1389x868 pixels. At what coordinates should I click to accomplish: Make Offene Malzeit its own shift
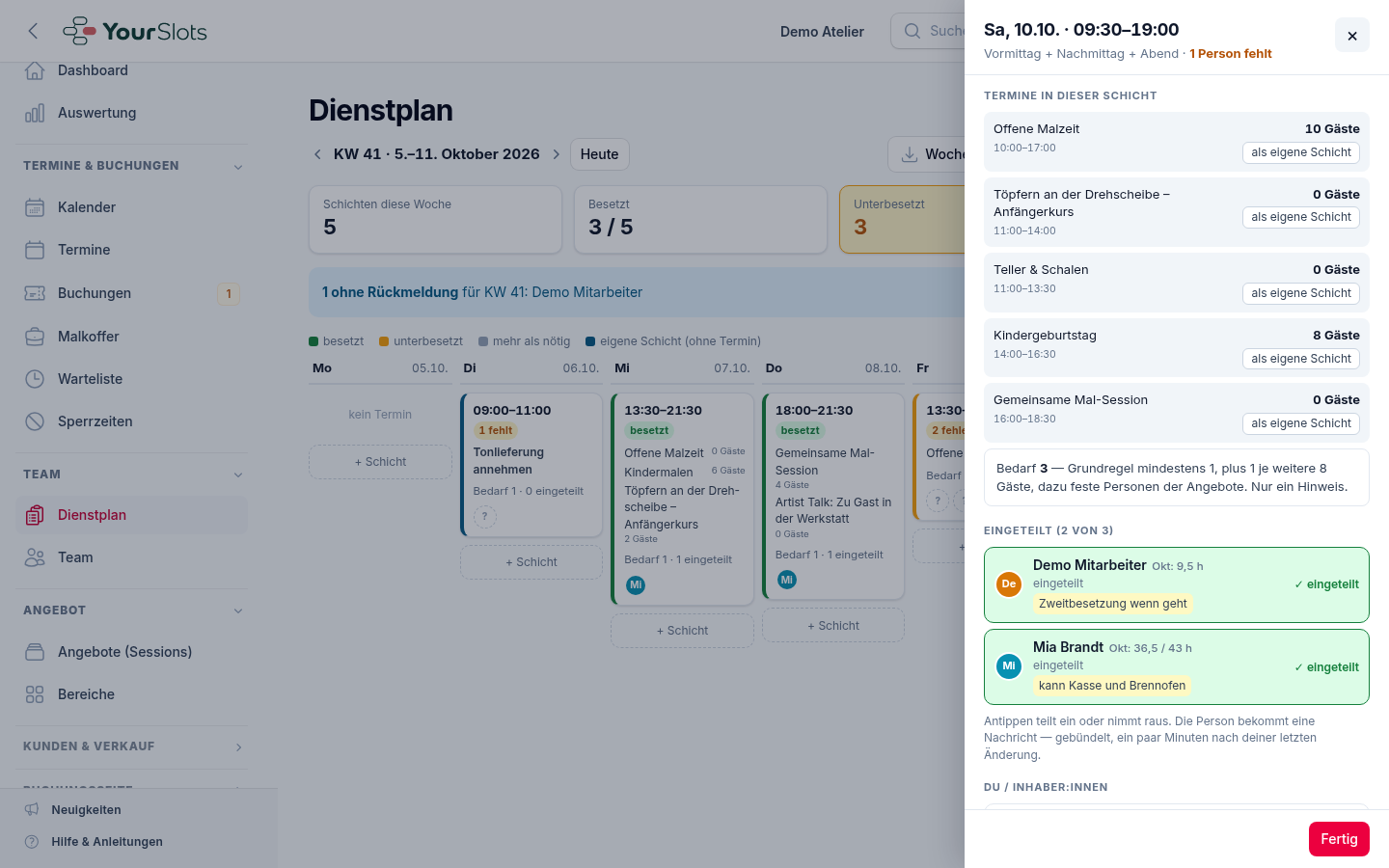point(1301,152)
